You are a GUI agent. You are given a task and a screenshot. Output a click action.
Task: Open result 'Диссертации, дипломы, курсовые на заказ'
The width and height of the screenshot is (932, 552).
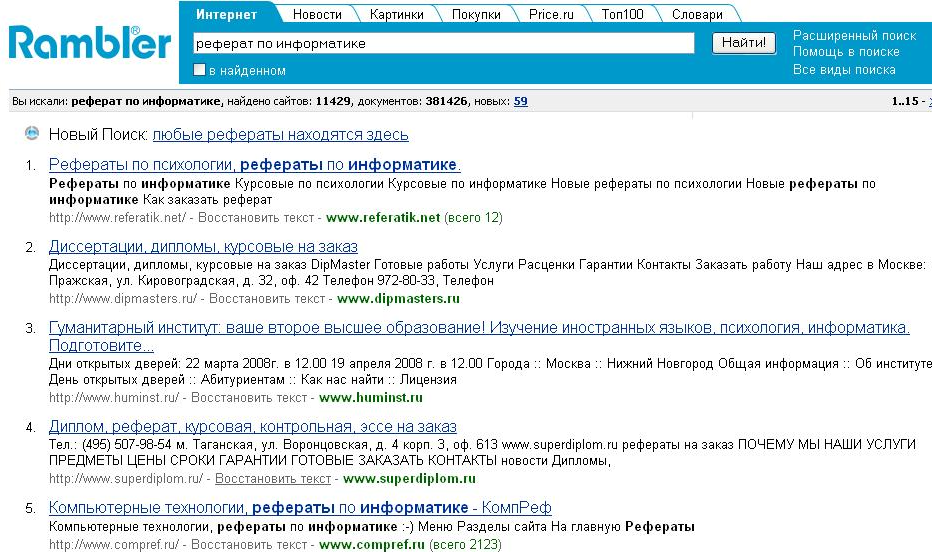203,246
